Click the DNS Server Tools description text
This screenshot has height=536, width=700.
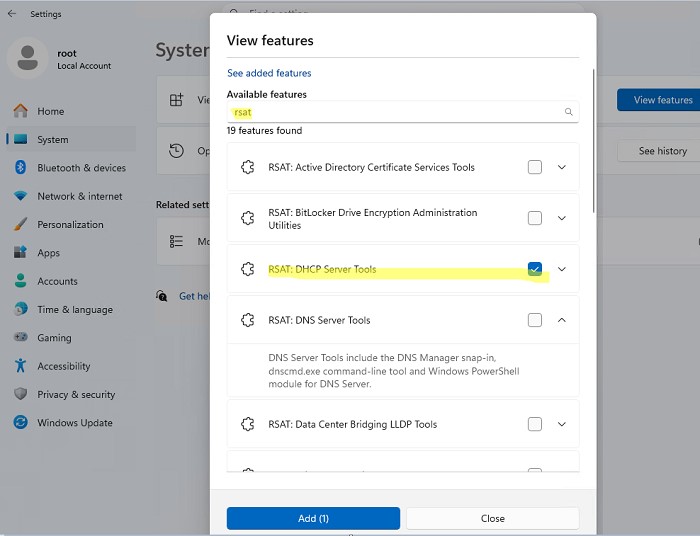click(x=394, y=370)
